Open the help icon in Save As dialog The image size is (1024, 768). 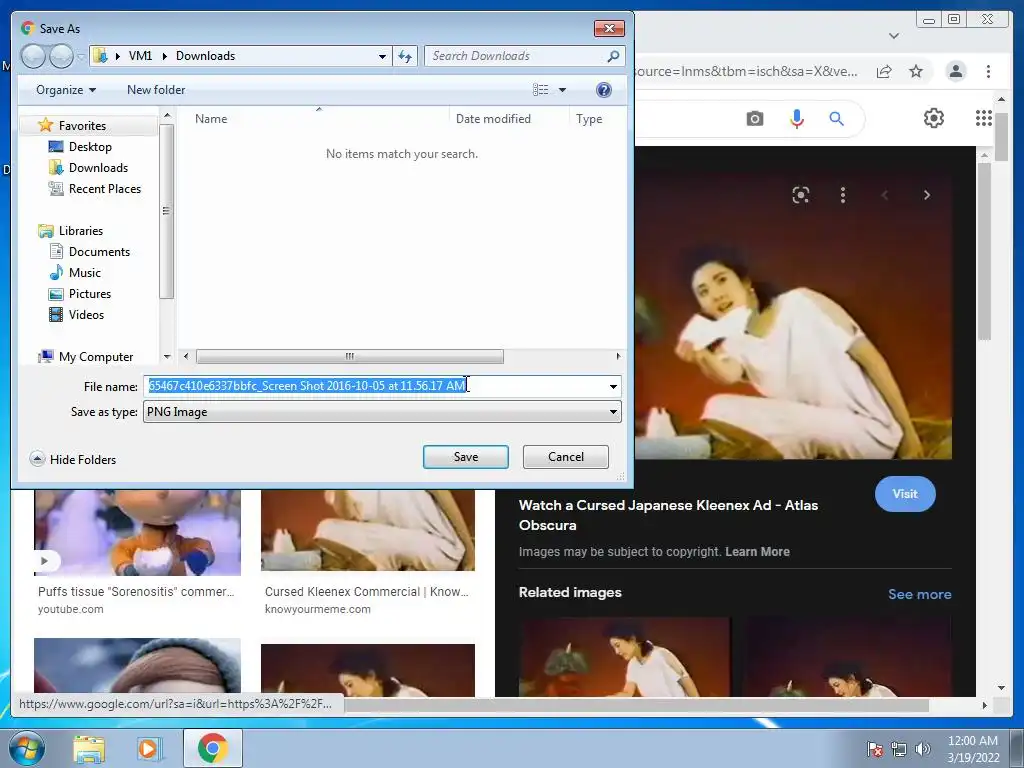604,90
